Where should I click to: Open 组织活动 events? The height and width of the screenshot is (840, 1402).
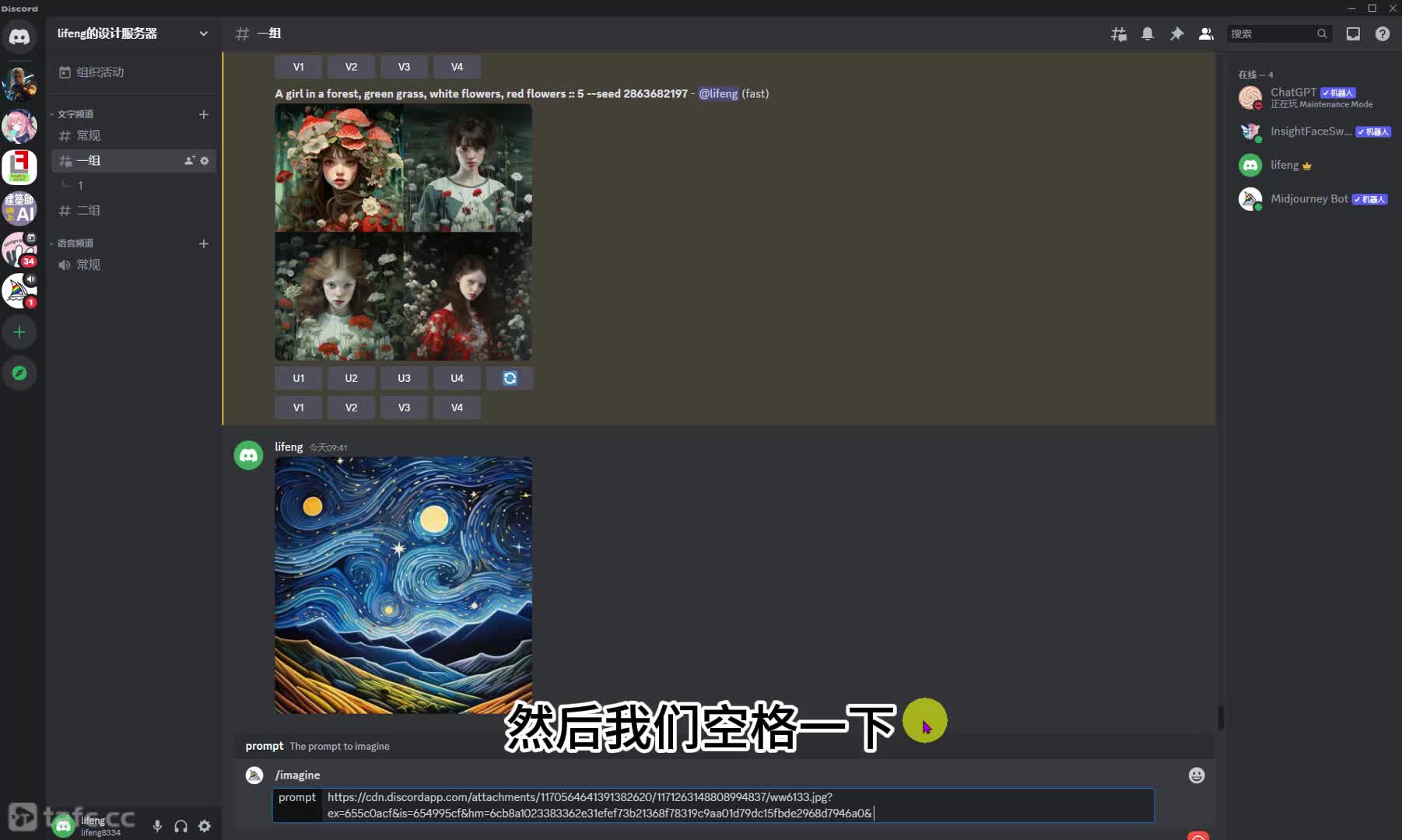[x=134, y=72]
